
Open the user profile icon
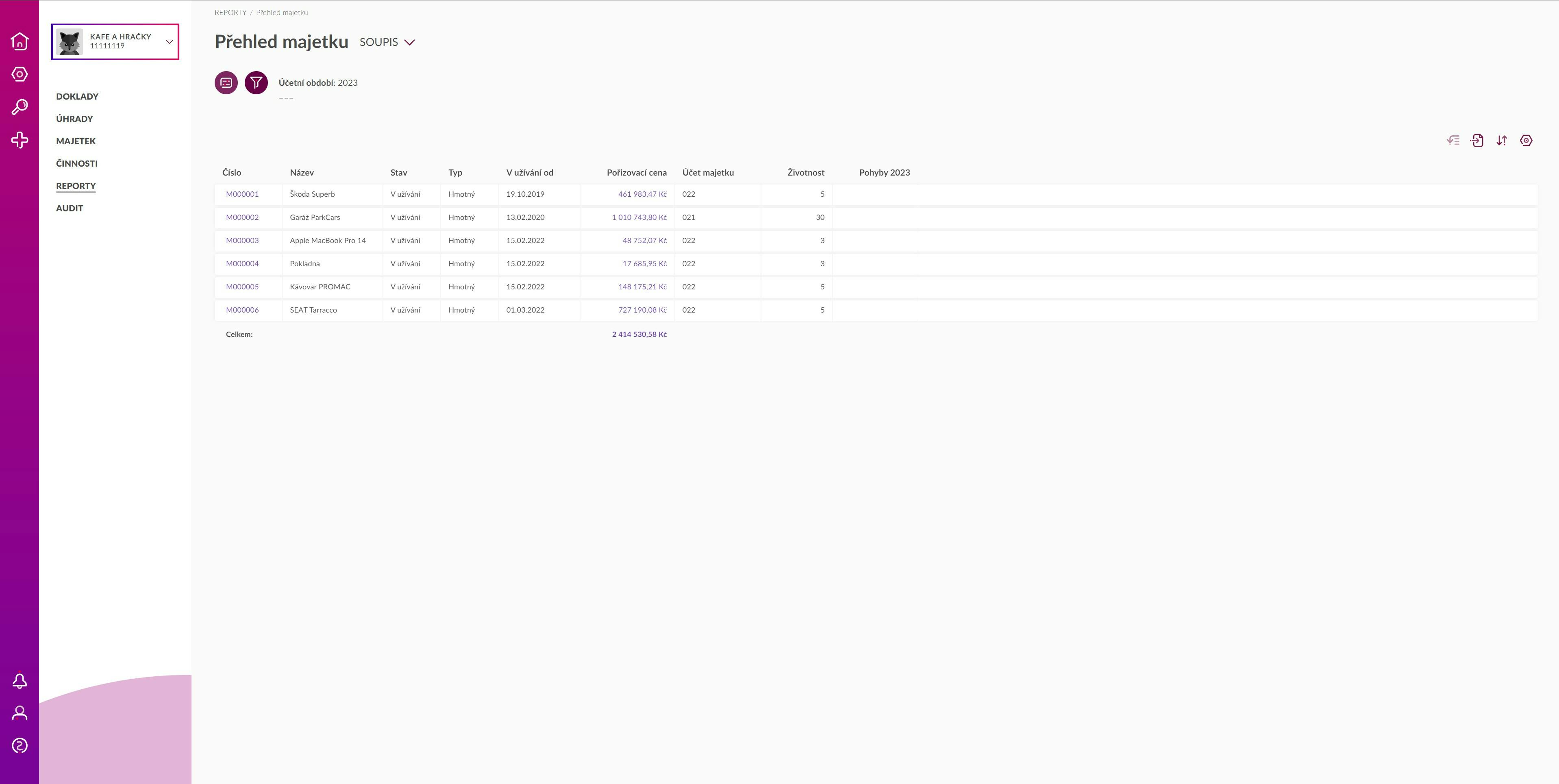tap(20, 713)
